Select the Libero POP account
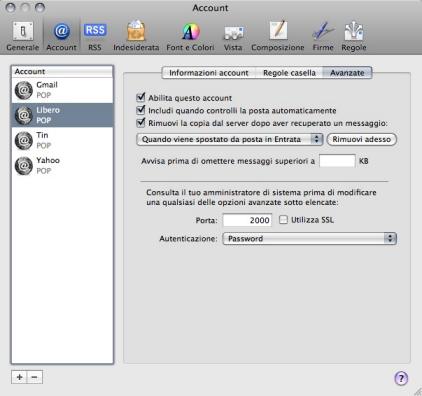 62,115
